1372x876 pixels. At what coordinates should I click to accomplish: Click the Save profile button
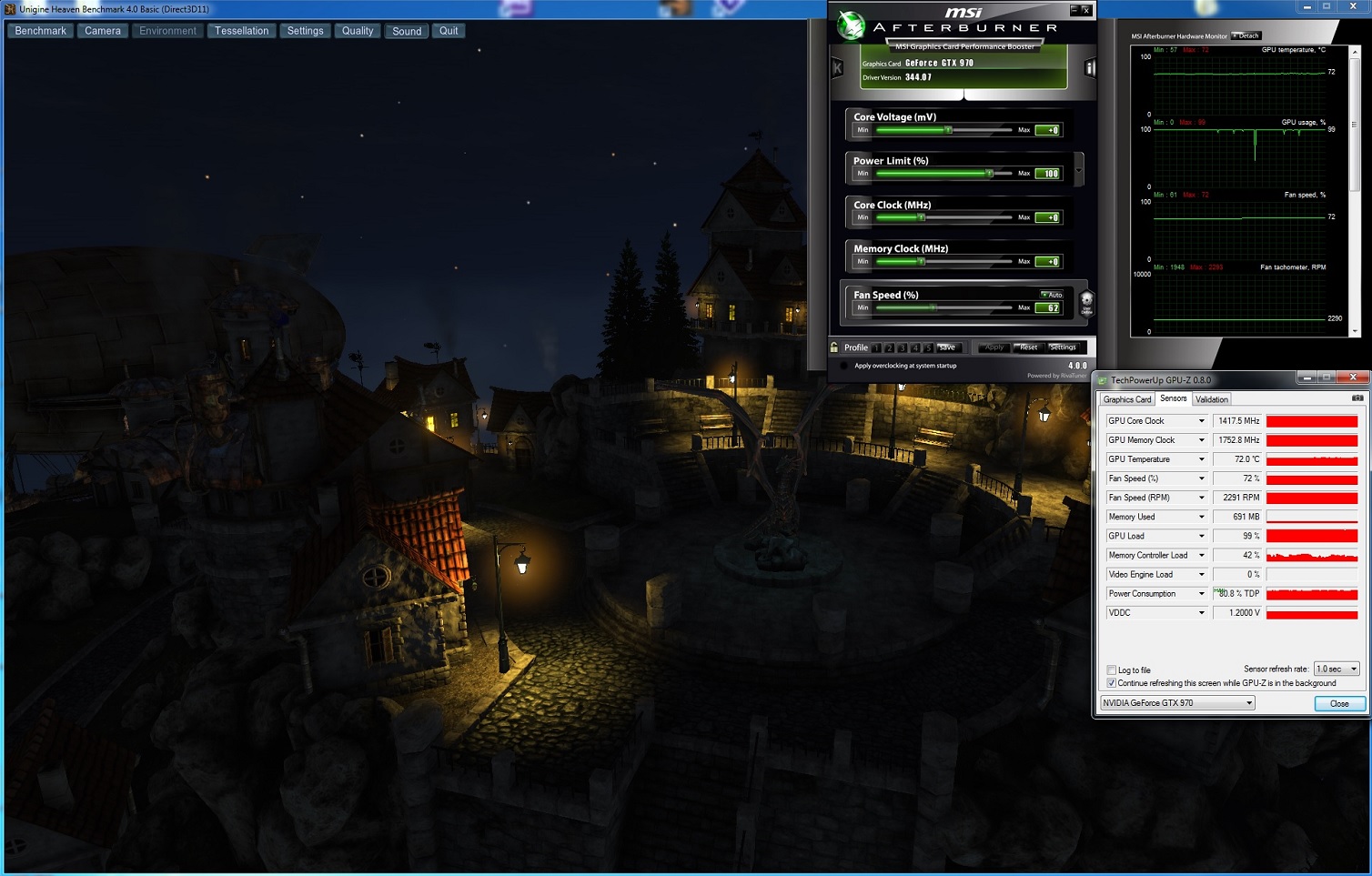point(947,347)
